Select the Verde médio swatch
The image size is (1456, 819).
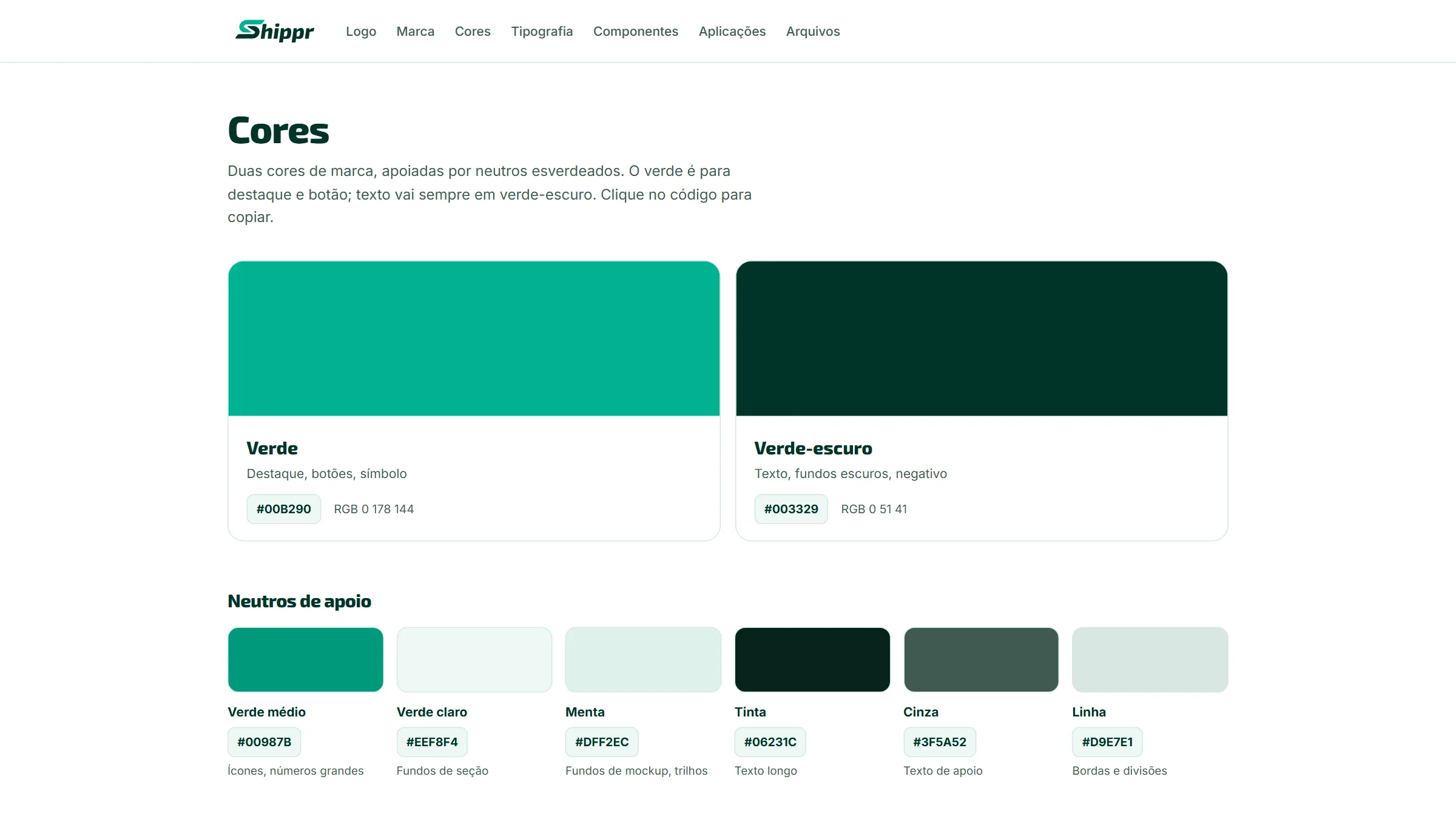pos(305,659)
